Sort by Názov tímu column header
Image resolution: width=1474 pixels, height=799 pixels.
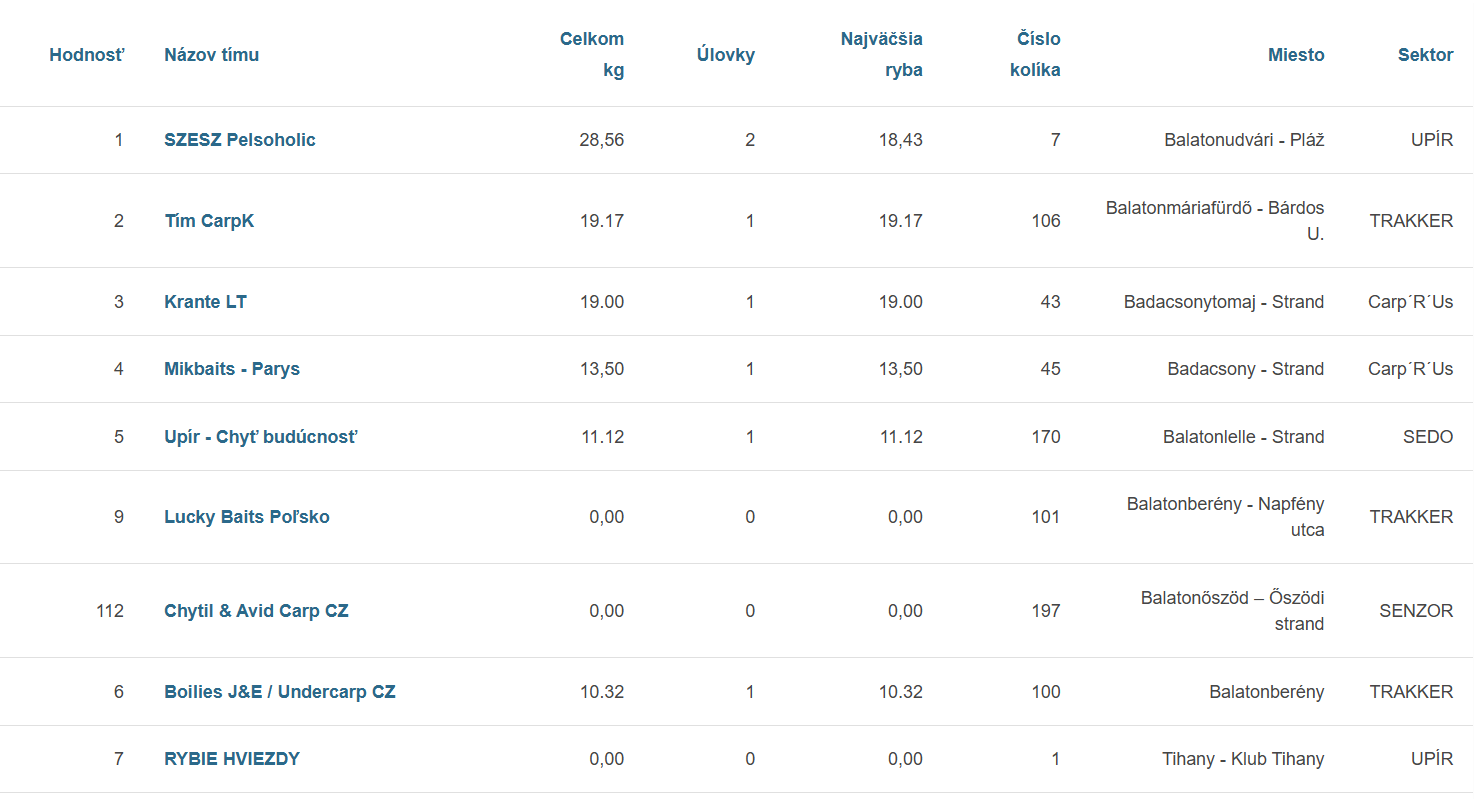[x=211, y=55]
